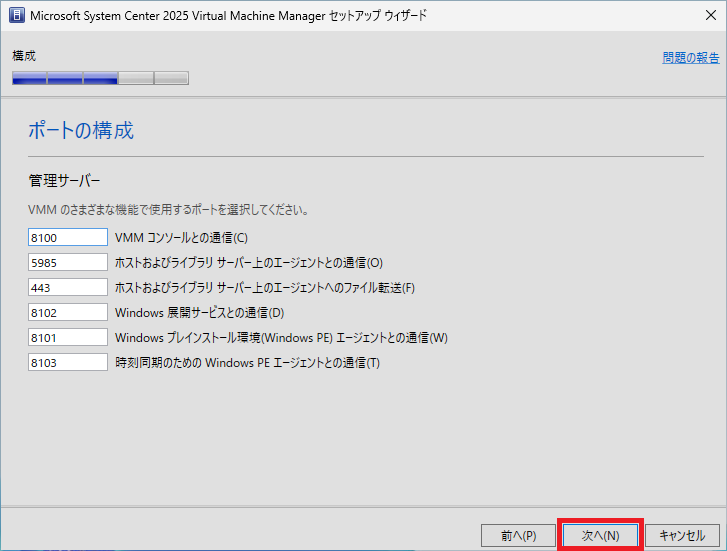727x551 pixels.
Task: Edit the Windows deployment services port 8102
Action: [x=68, y=313]
